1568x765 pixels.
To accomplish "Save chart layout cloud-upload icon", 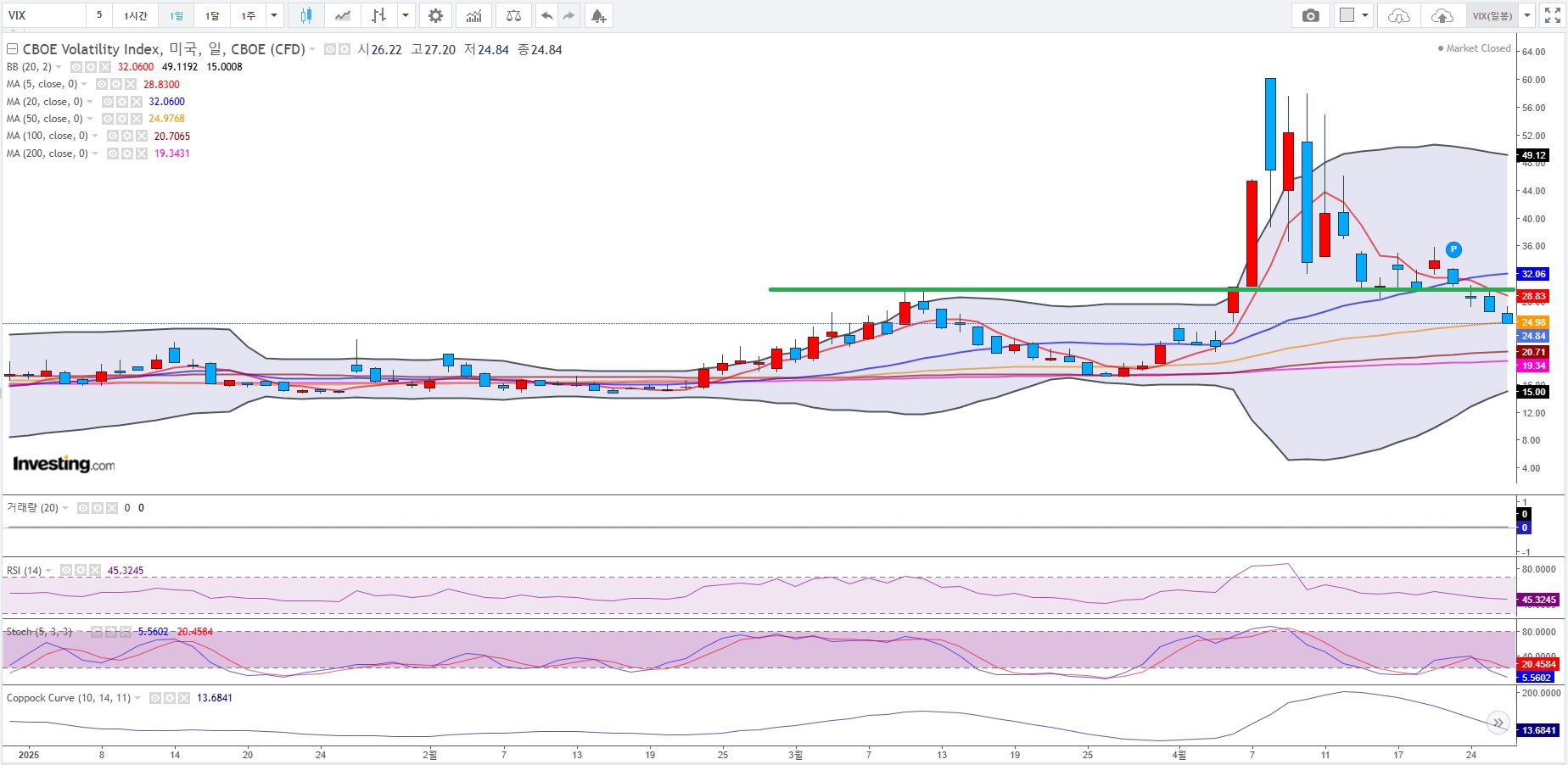I will [1442, 15].
